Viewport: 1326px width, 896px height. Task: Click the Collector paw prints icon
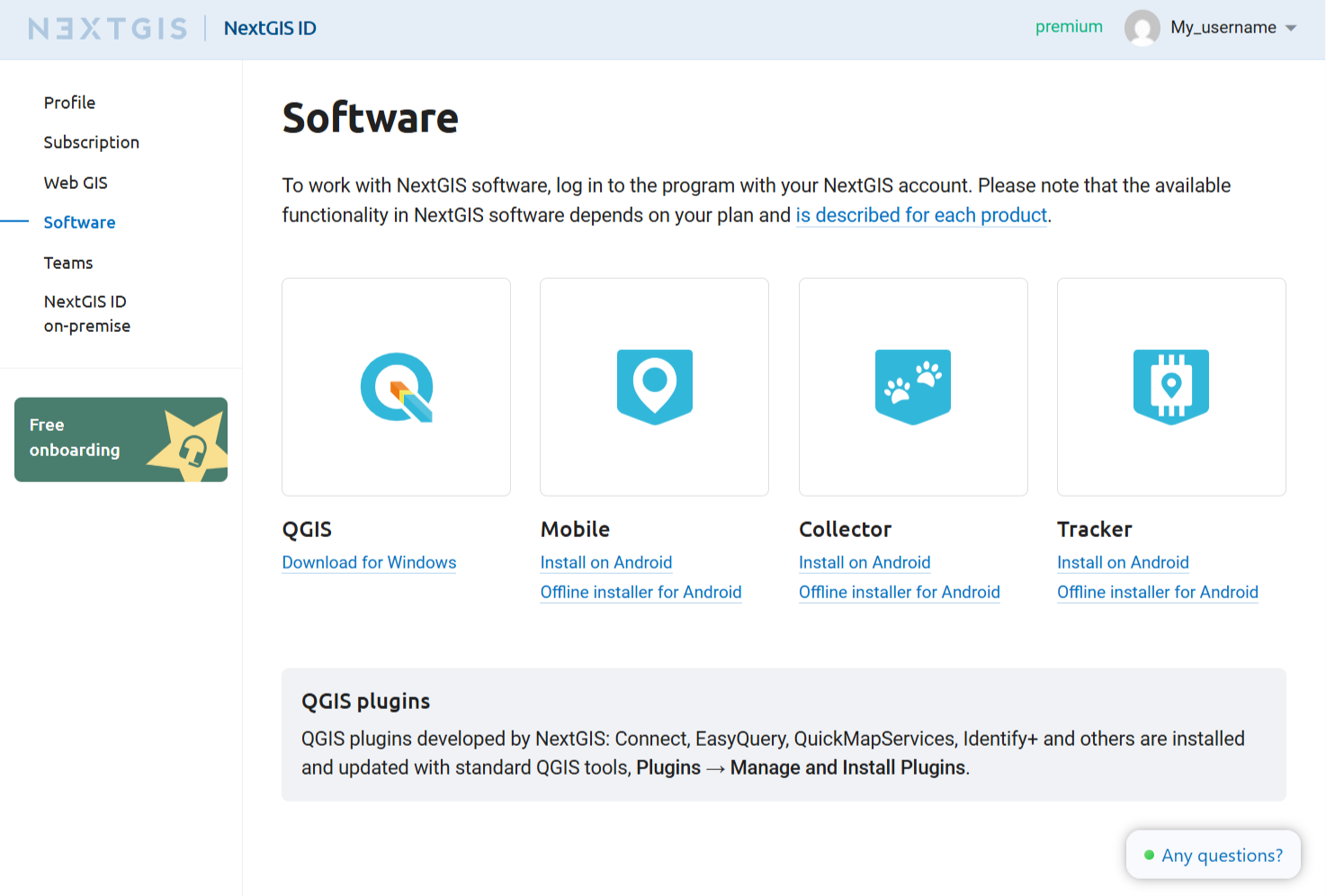click(912, 387)
